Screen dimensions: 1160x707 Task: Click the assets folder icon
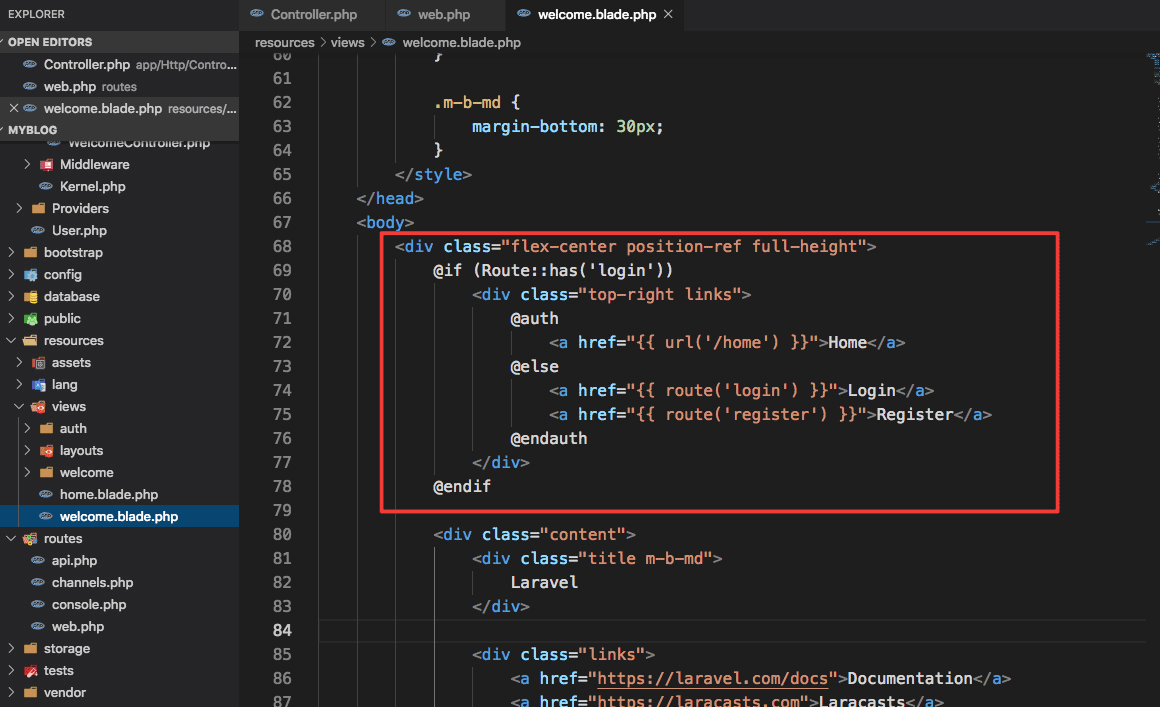click(x=40, y=362)
